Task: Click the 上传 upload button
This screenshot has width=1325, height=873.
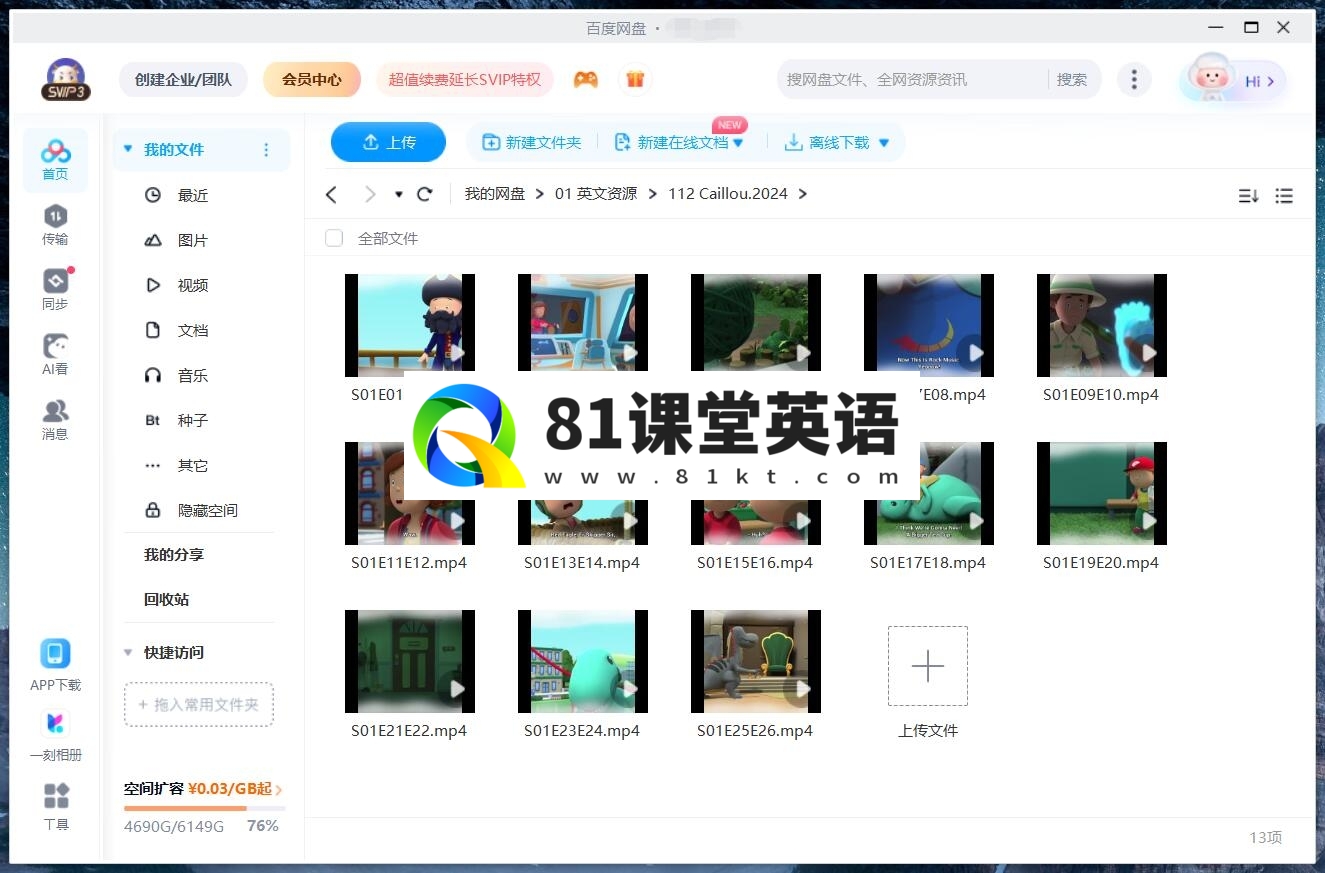Action: click(388, 142)
